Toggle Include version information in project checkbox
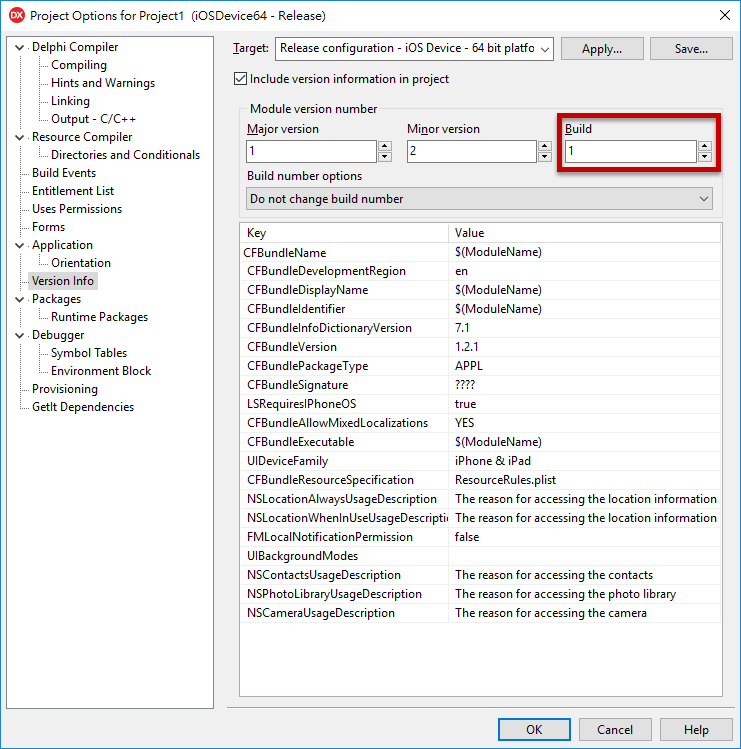This screenshot has width=741, height=749. coord(240,79)
